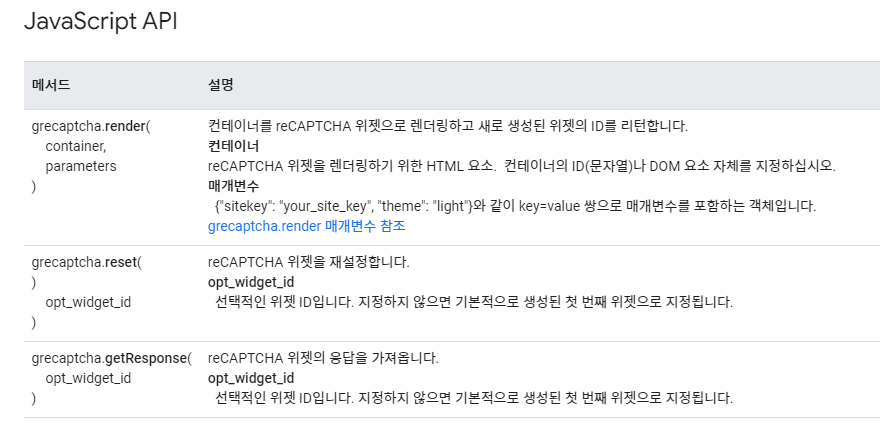The width and height of the screenshot is (893, 430).
Task: Click bold opt_widget_id in getResponse description
Action: click(x=251, y=378)
